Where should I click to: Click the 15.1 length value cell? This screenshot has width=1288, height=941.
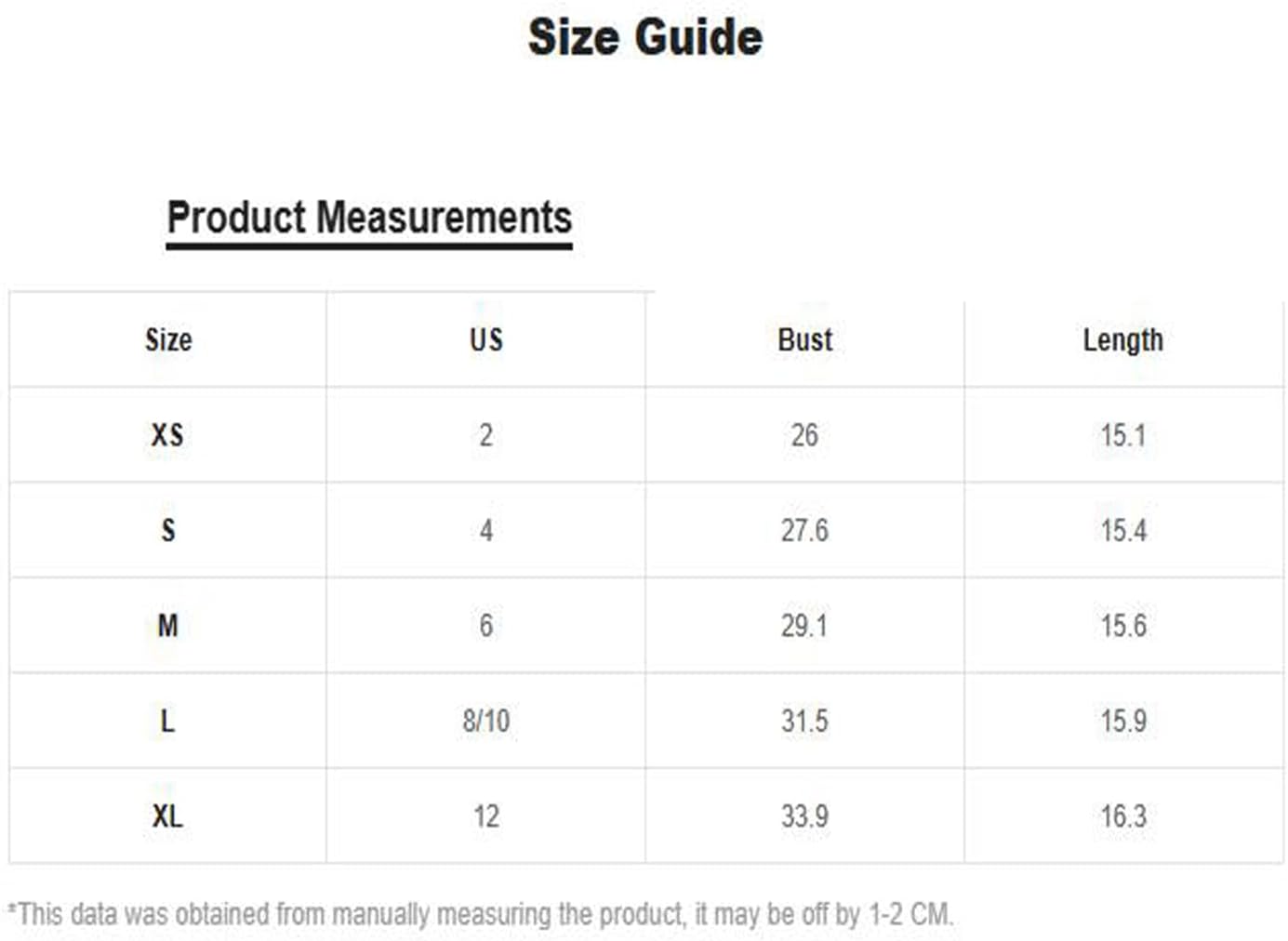click(x=1123, y=435)
